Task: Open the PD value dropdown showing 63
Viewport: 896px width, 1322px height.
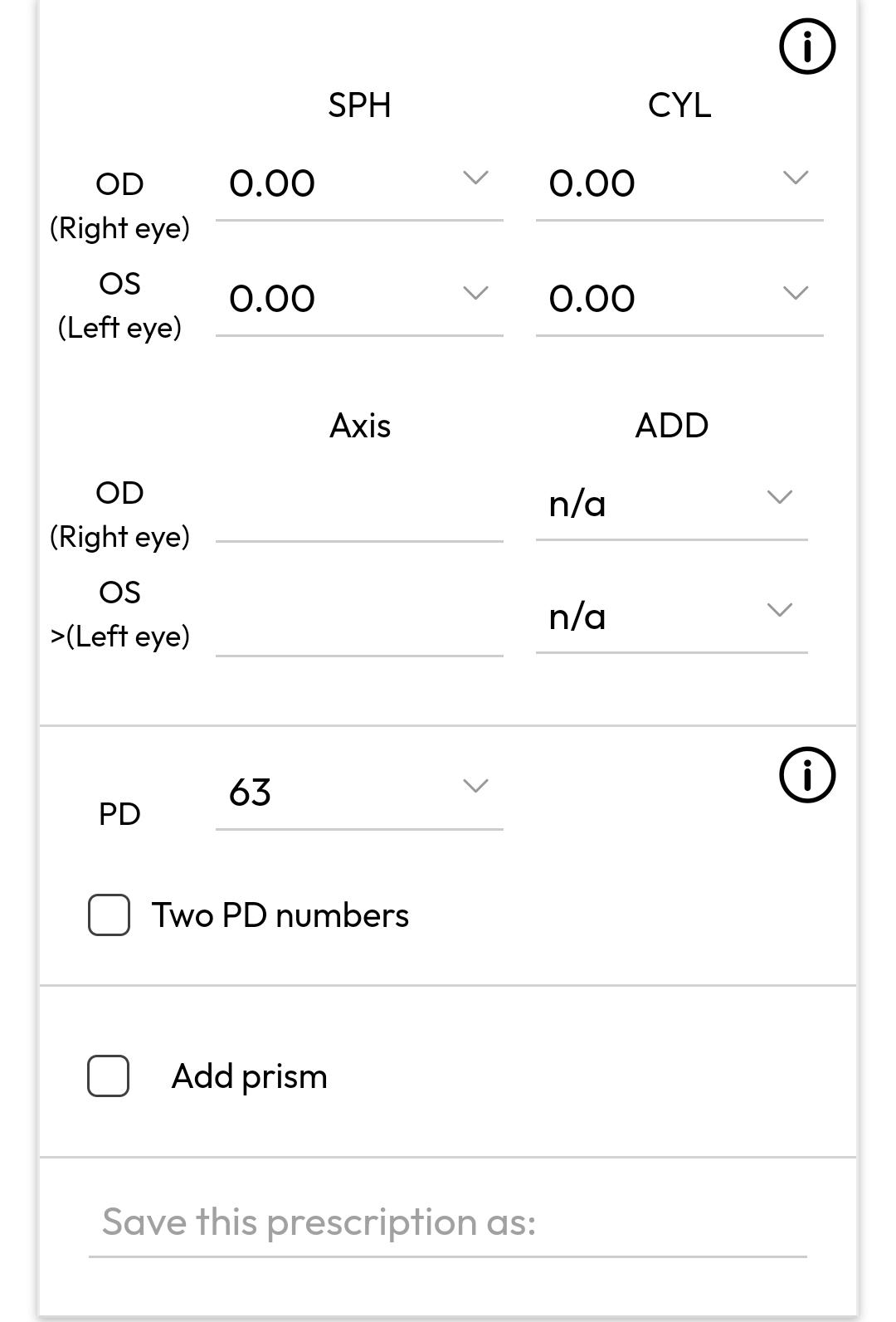Action: point(475,785)
